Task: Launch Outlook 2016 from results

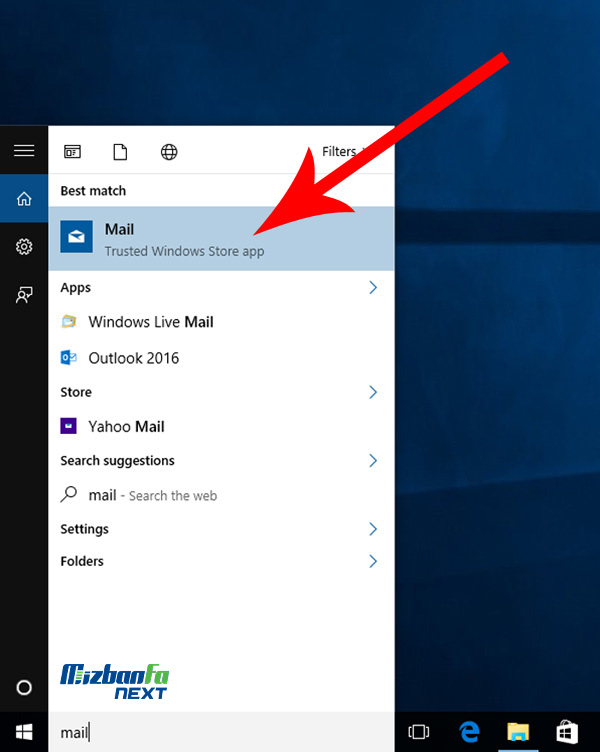Action: [221, 358]
